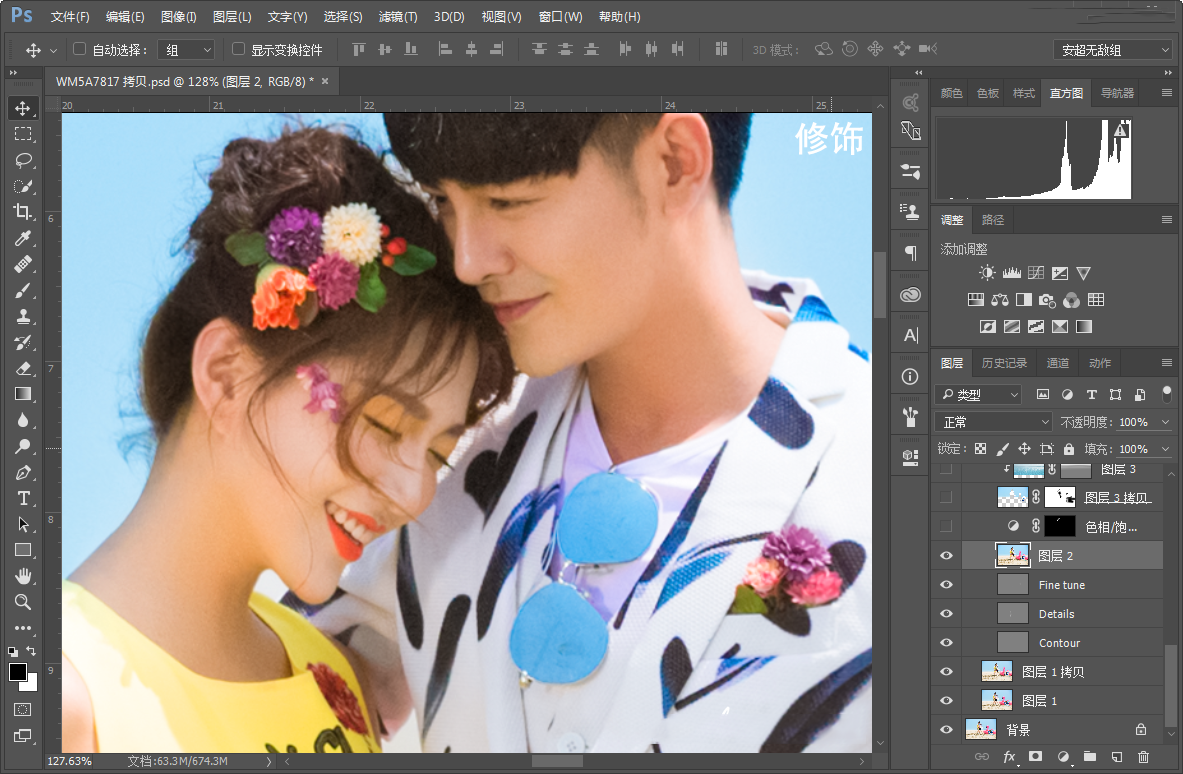Click the 127.63% zoom level field
Viewport: 1183px width, 774px height.
tap(70, 761)
